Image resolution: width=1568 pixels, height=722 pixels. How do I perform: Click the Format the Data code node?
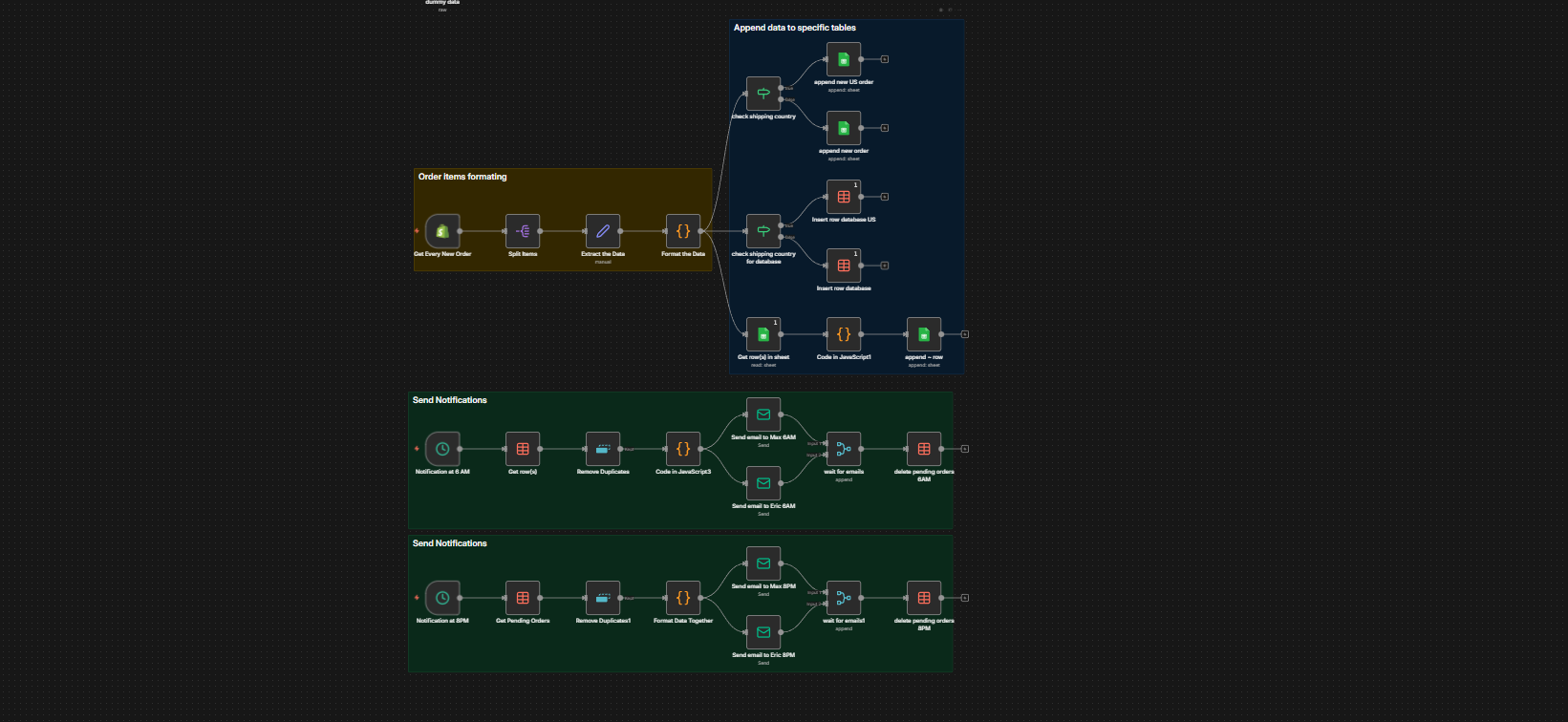click(683, 231)
